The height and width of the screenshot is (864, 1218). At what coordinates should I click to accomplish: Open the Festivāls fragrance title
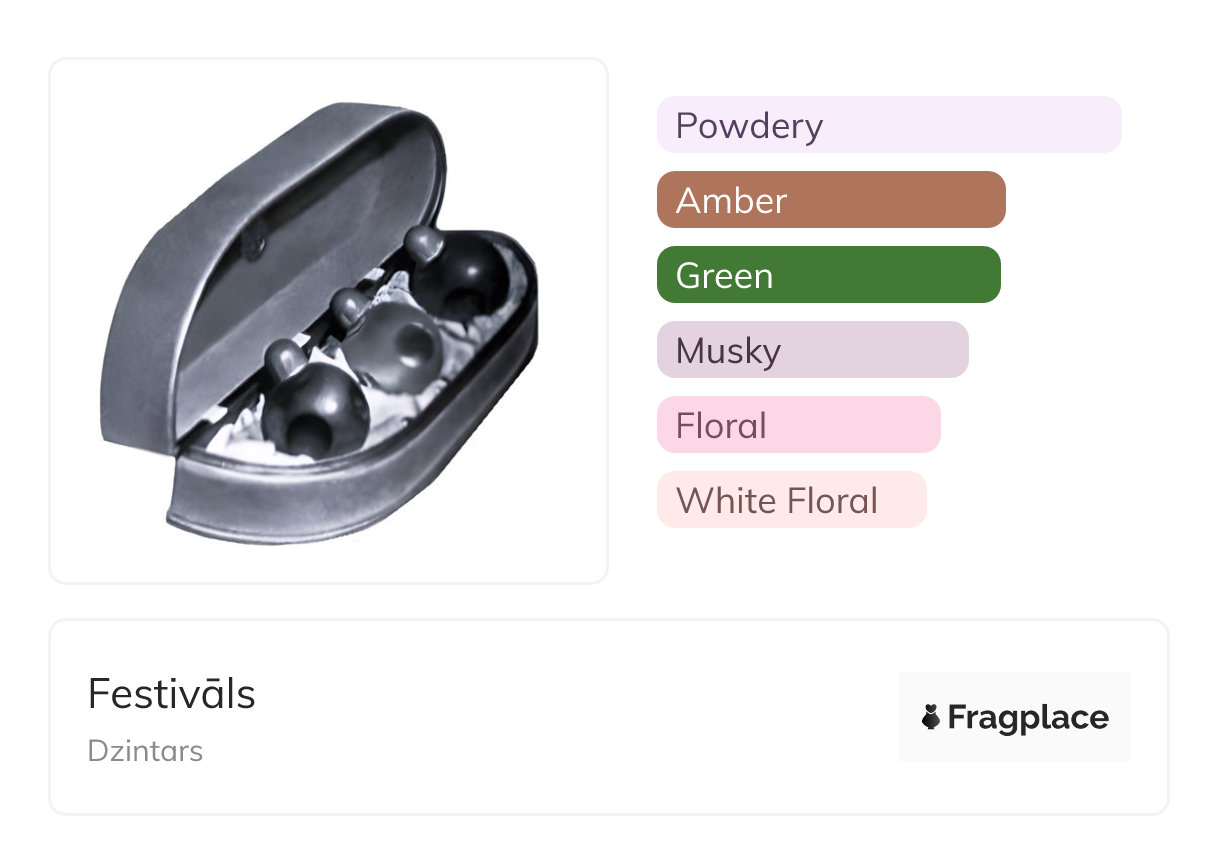(171, 694)
